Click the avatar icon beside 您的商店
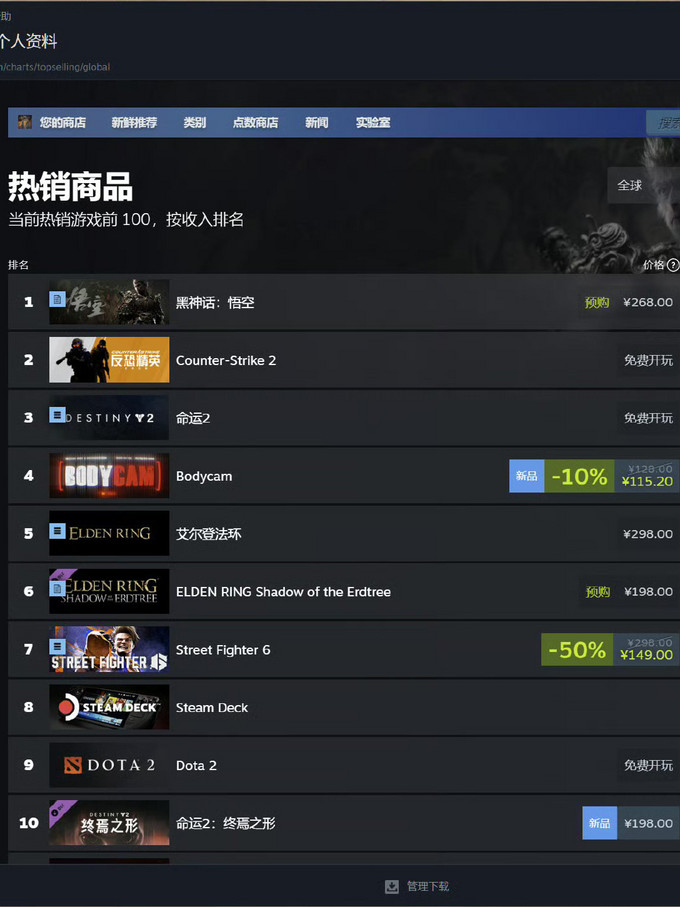The height and width of the screenshot is (907, 680). pos(25,122)
